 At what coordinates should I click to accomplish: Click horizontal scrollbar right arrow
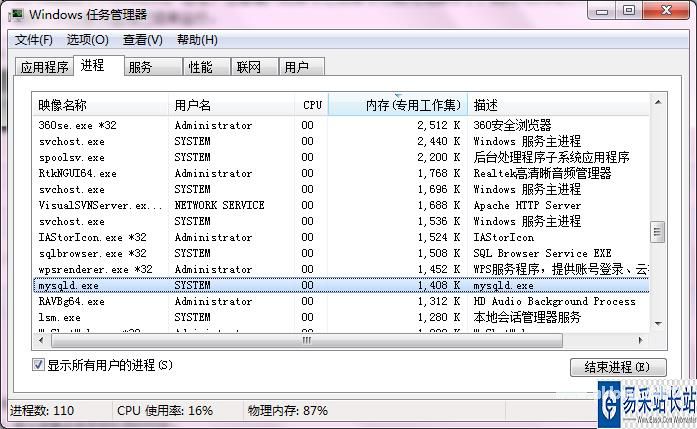point(641,341)
